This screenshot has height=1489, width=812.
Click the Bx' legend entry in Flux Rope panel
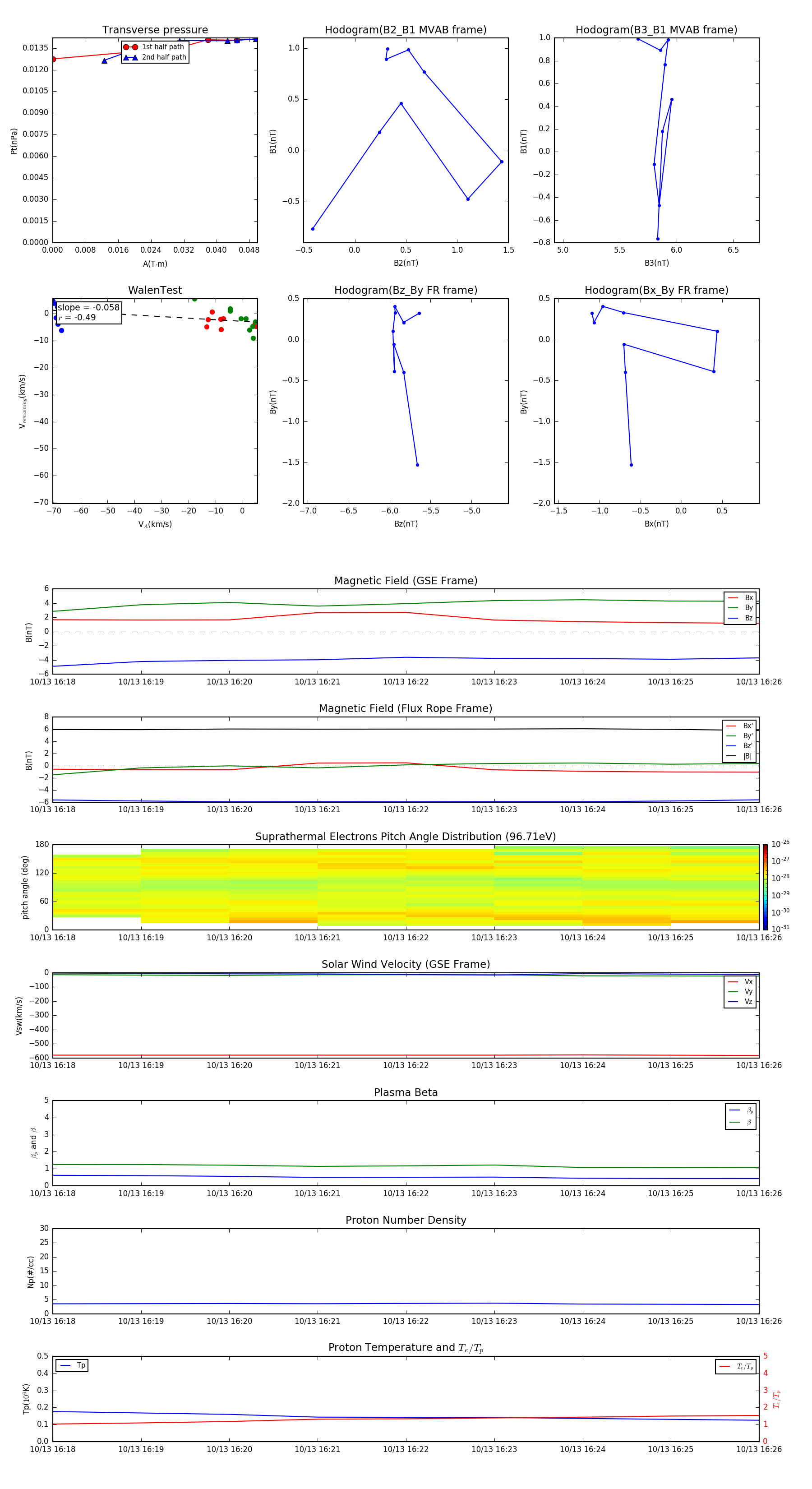(740, 726)
